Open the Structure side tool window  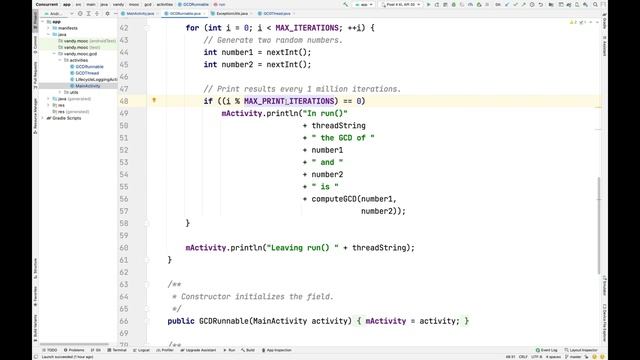tap(36, 268)
